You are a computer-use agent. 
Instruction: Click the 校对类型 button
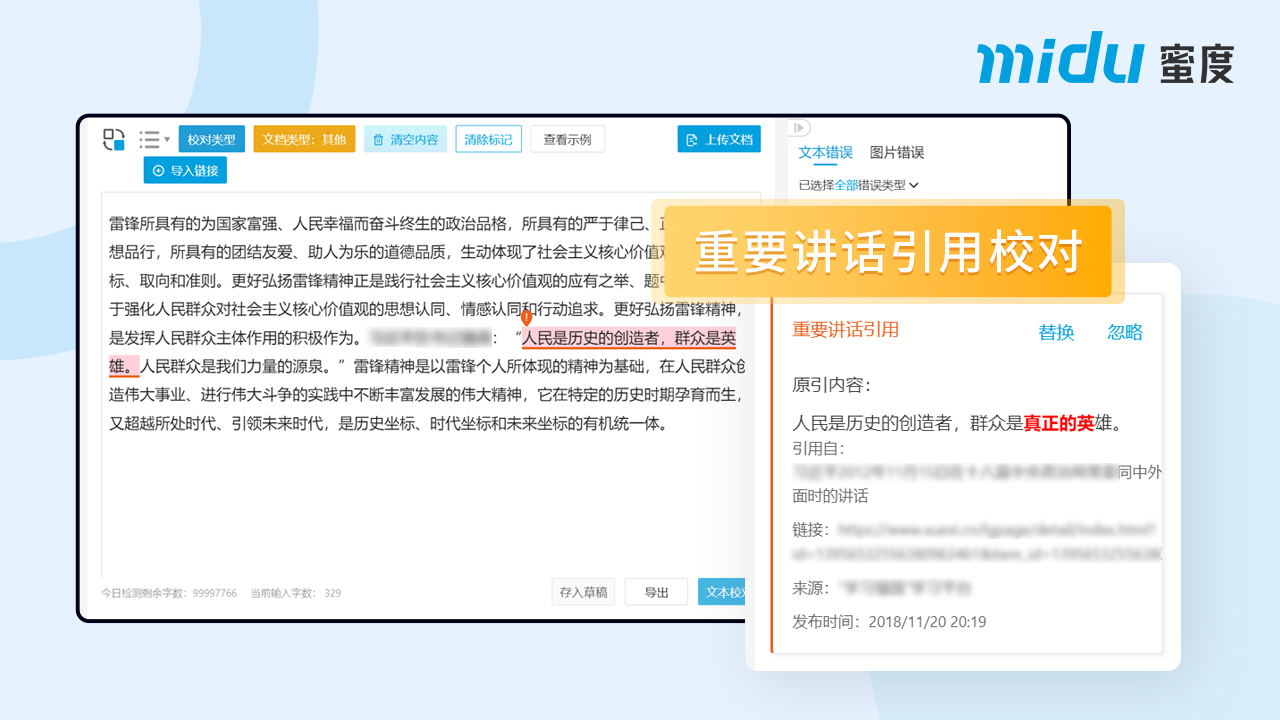(212, 140)
